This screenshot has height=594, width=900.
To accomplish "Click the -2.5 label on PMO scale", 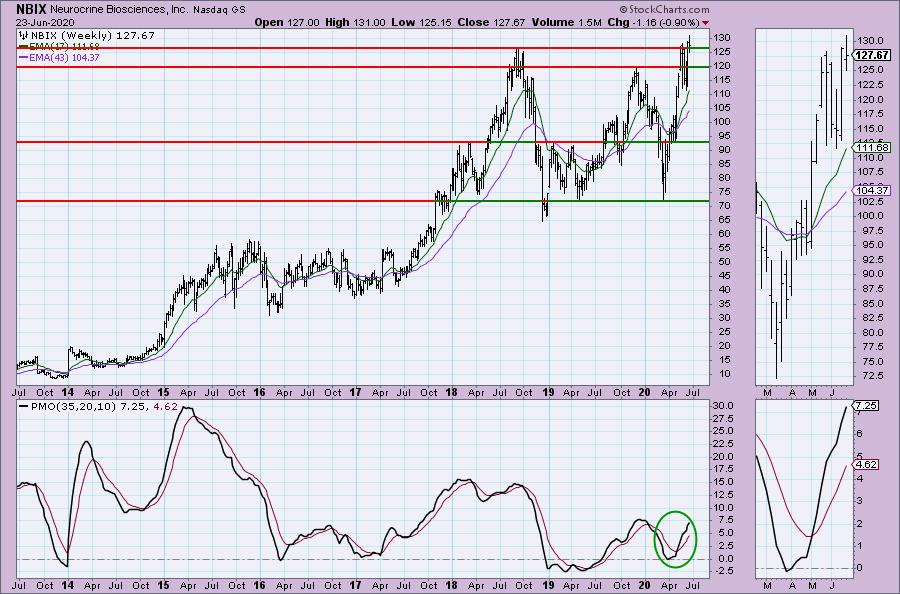I will pos(725,571).
